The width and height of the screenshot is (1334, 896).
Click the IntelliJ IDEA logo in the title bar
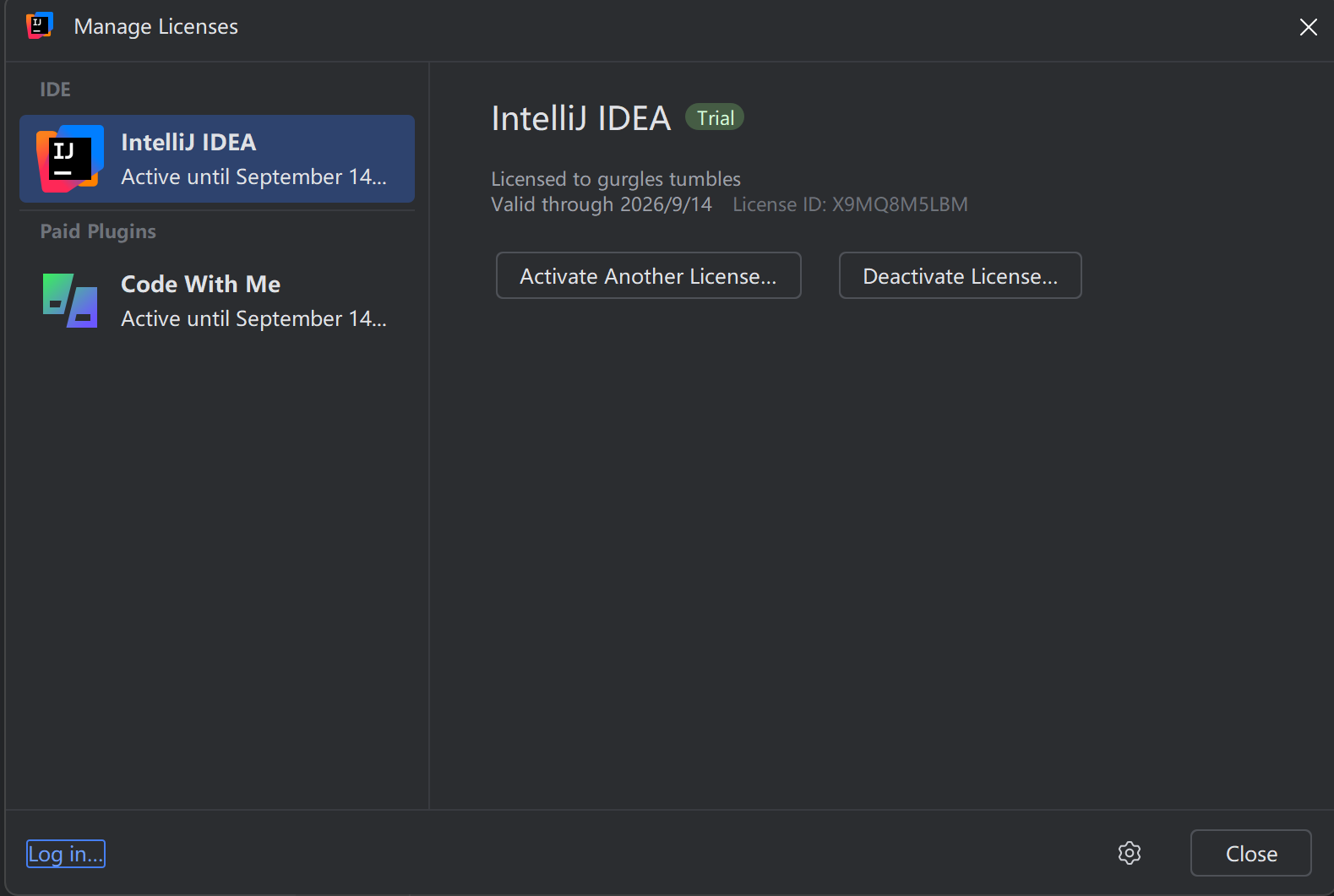[x=40, y=25]
